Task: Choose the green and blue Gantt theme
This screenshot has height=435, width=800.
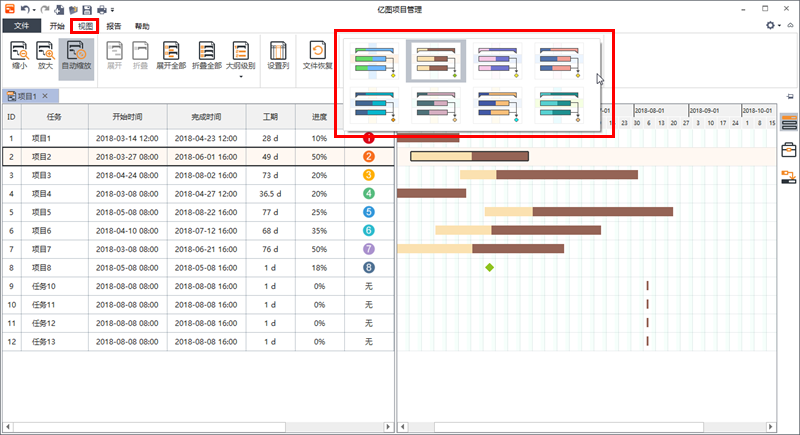Action: (x=374, y=61)
